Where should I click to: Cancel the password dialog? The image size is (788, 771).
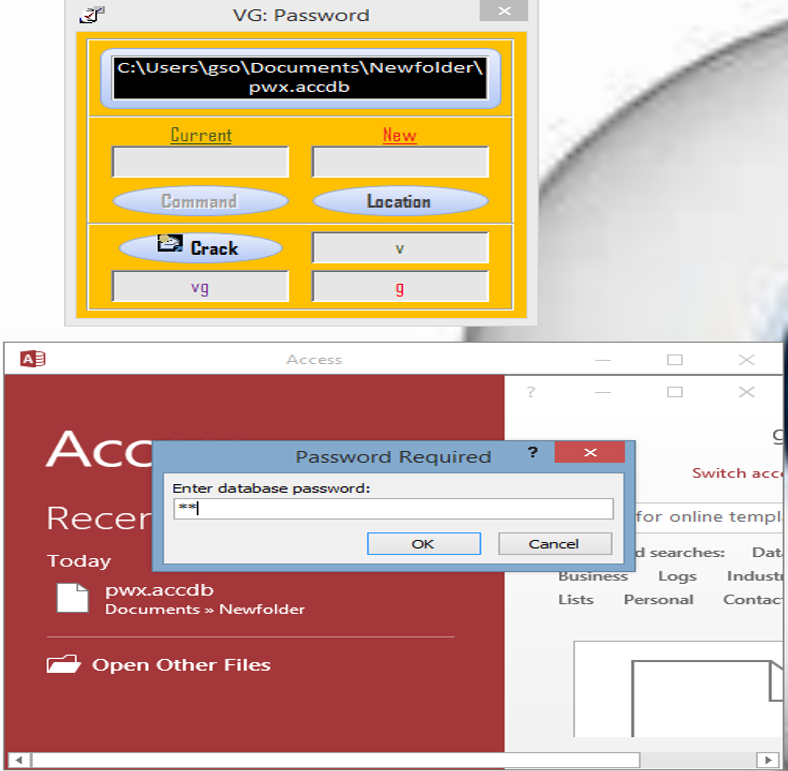[x=555, y=544]
